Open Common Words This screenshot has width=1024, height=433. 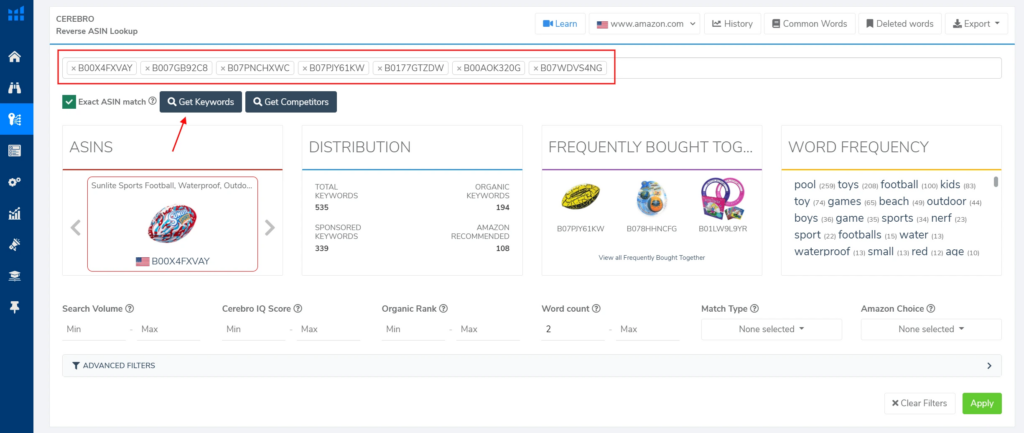point(809,24)
